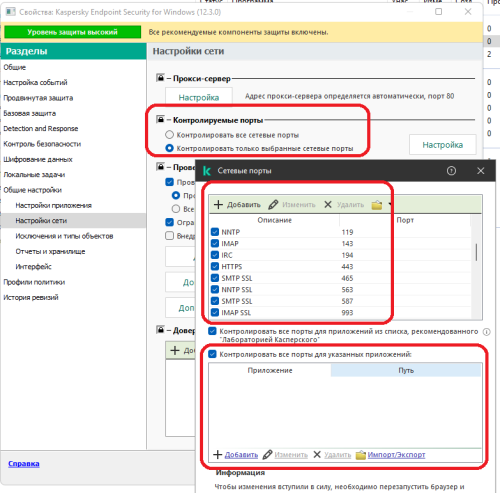Select Контролировать только выбранные сетевые порты option
Viewport: 500px width, 493px height.
[169, 148]
